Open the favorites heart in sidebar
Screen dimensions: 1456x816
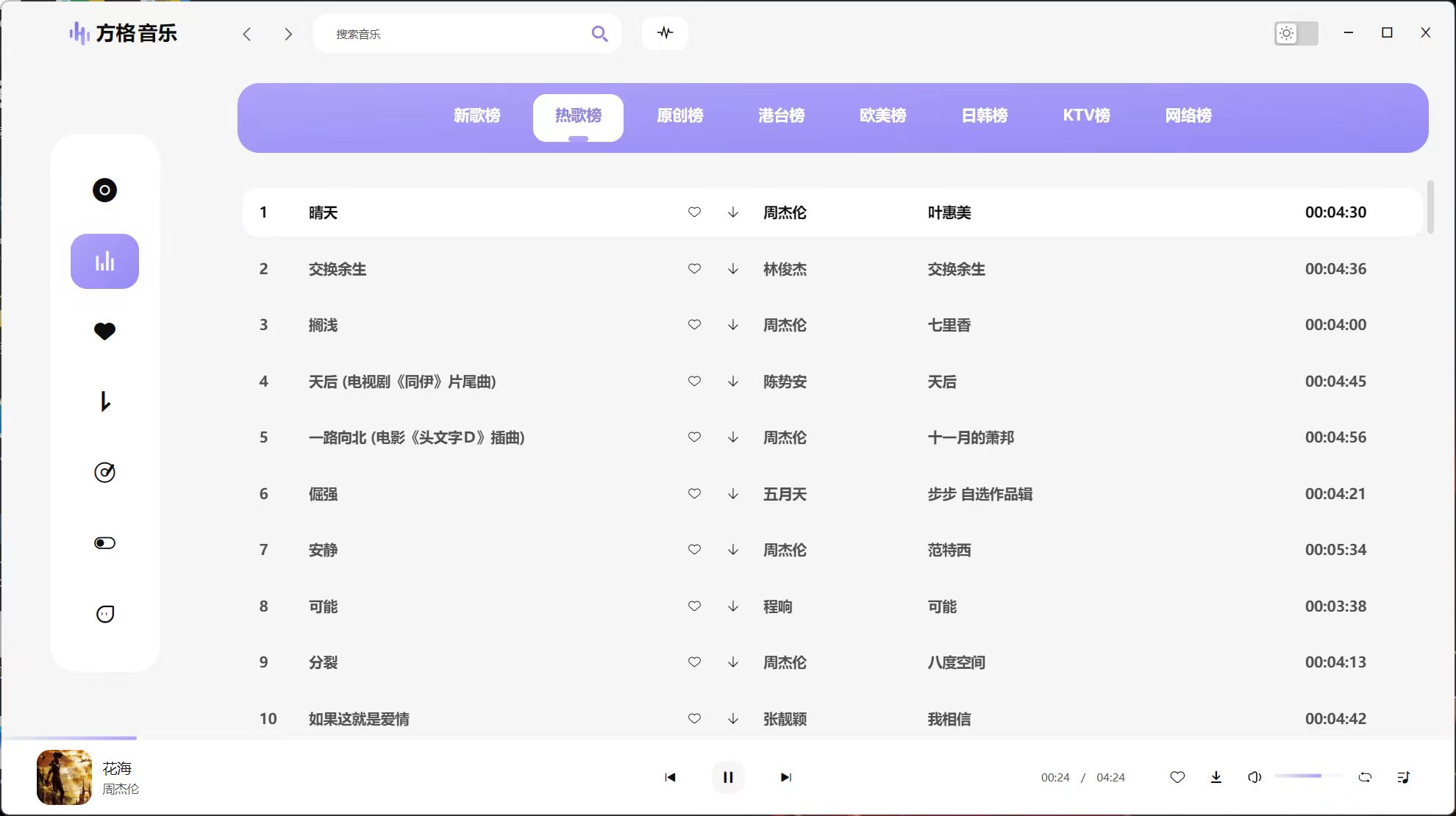tap(104, 332)
